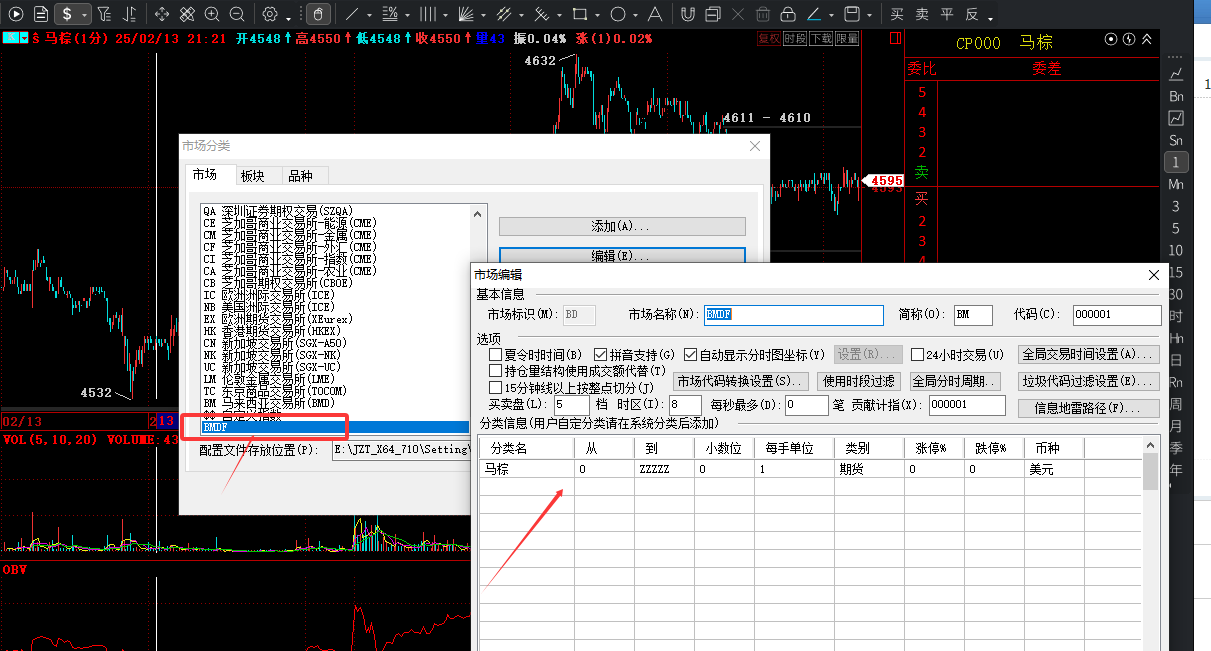Select 15 minute period in right sidebar
This screenshot has height=651, width=1211.
pyautogui.click(x=1176, y=272)
